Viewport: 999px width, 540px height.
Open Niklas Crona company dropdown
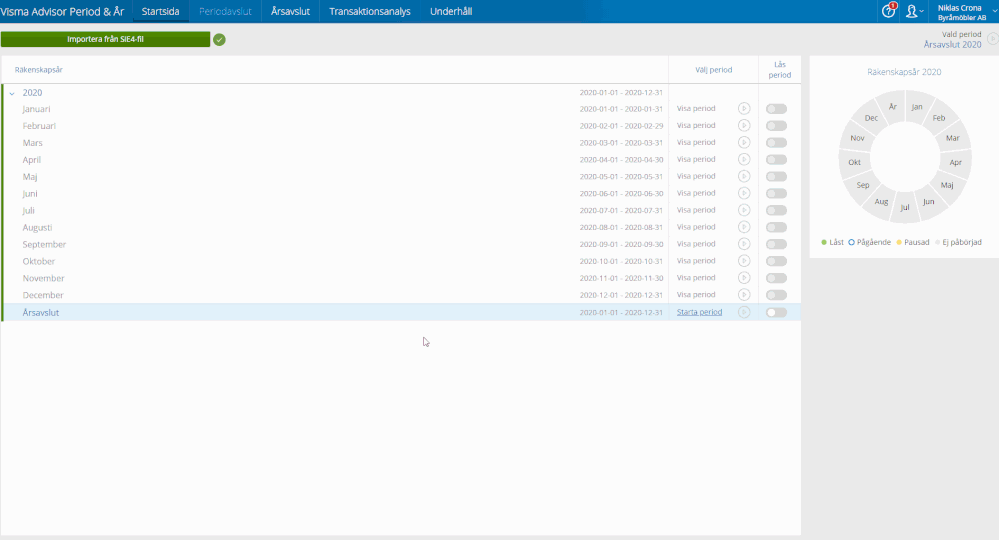(960, 12)
